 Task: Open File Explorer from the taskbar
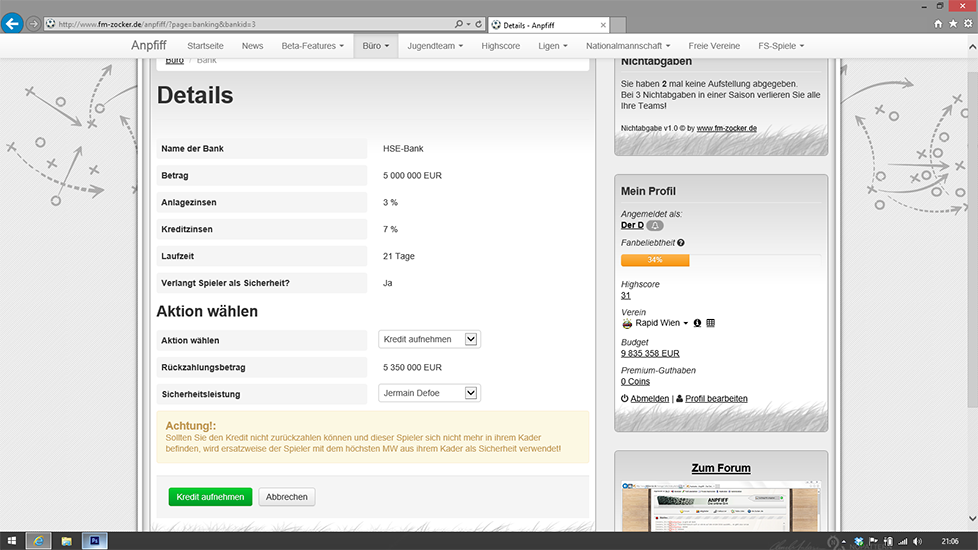pyautogui.click(x=67, y=541)
